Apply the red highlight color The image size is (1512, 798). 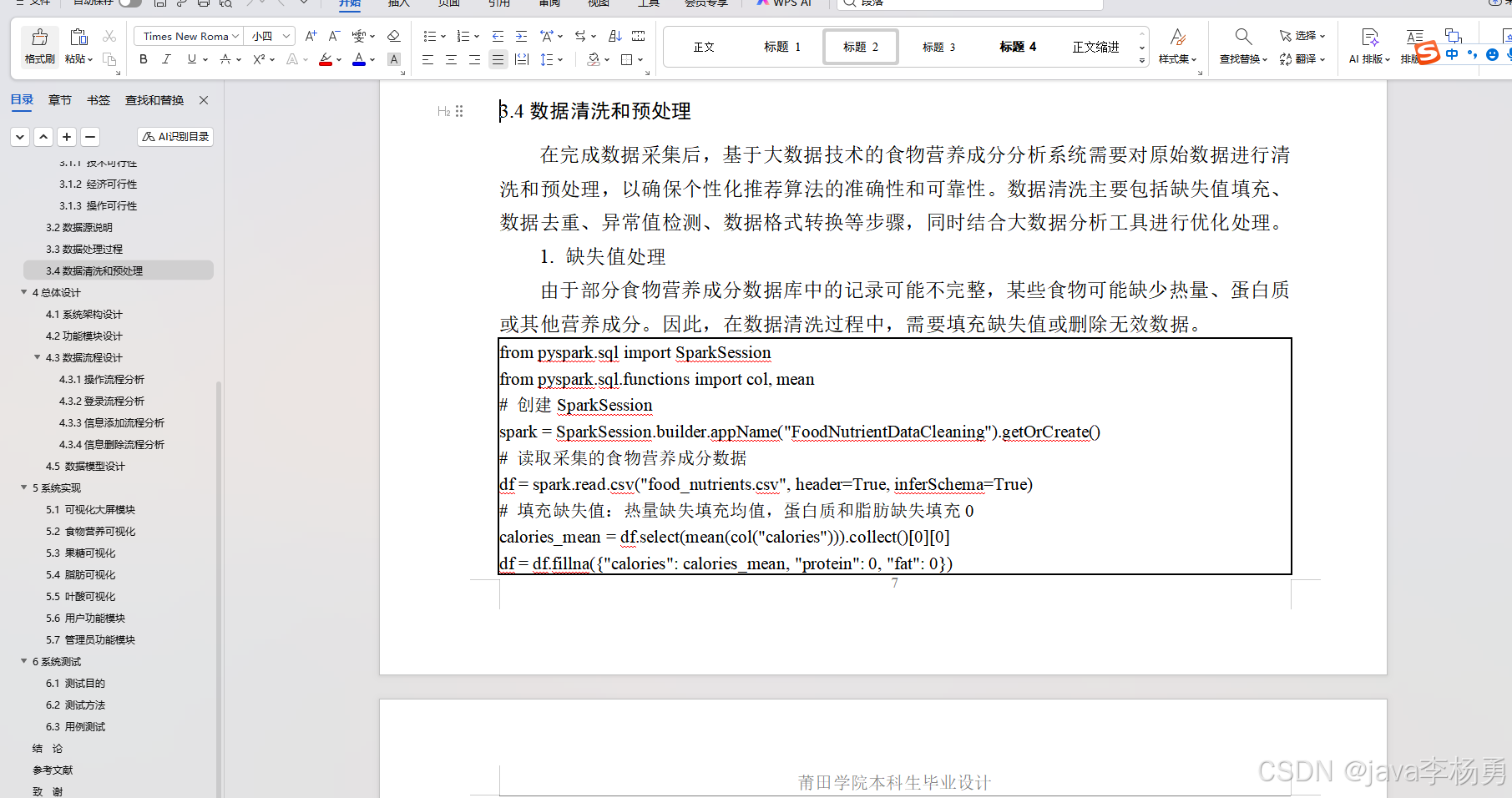(326, 59)
